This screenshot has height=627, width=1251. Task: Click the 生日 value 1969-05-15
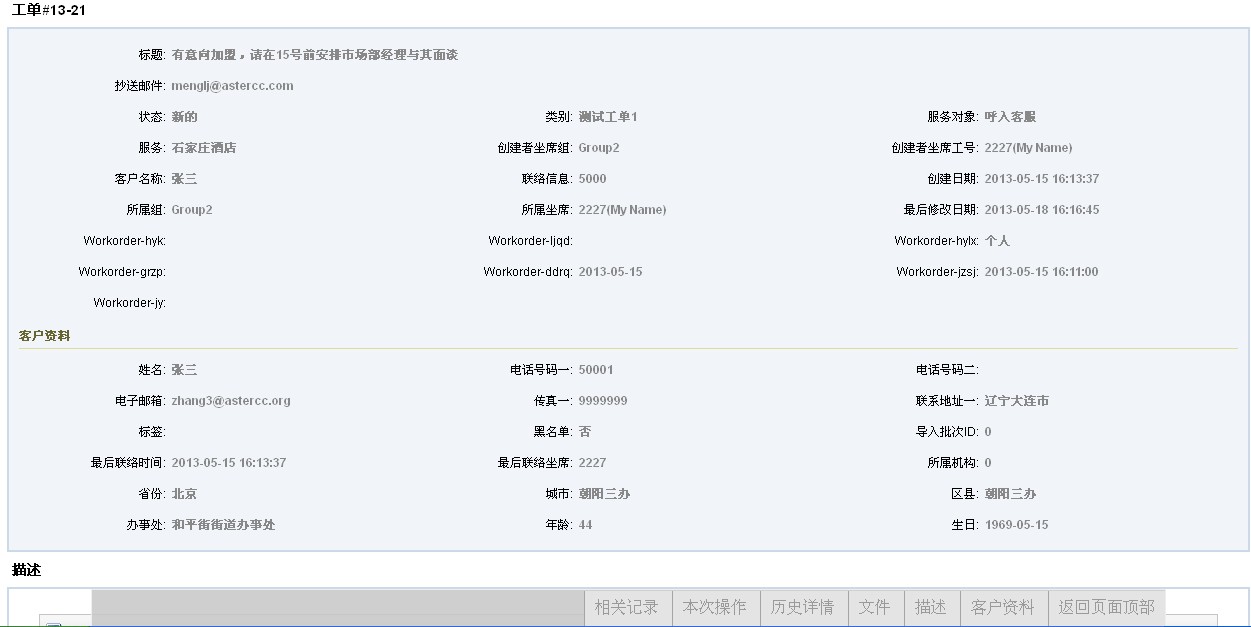pos(1016,525)
